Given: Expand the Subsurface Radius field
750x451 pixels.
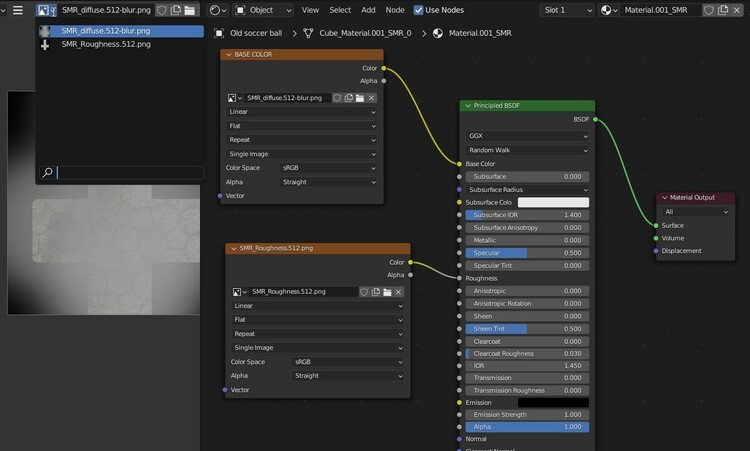Looking at the screenshot, I should click(x=527, y=190).
